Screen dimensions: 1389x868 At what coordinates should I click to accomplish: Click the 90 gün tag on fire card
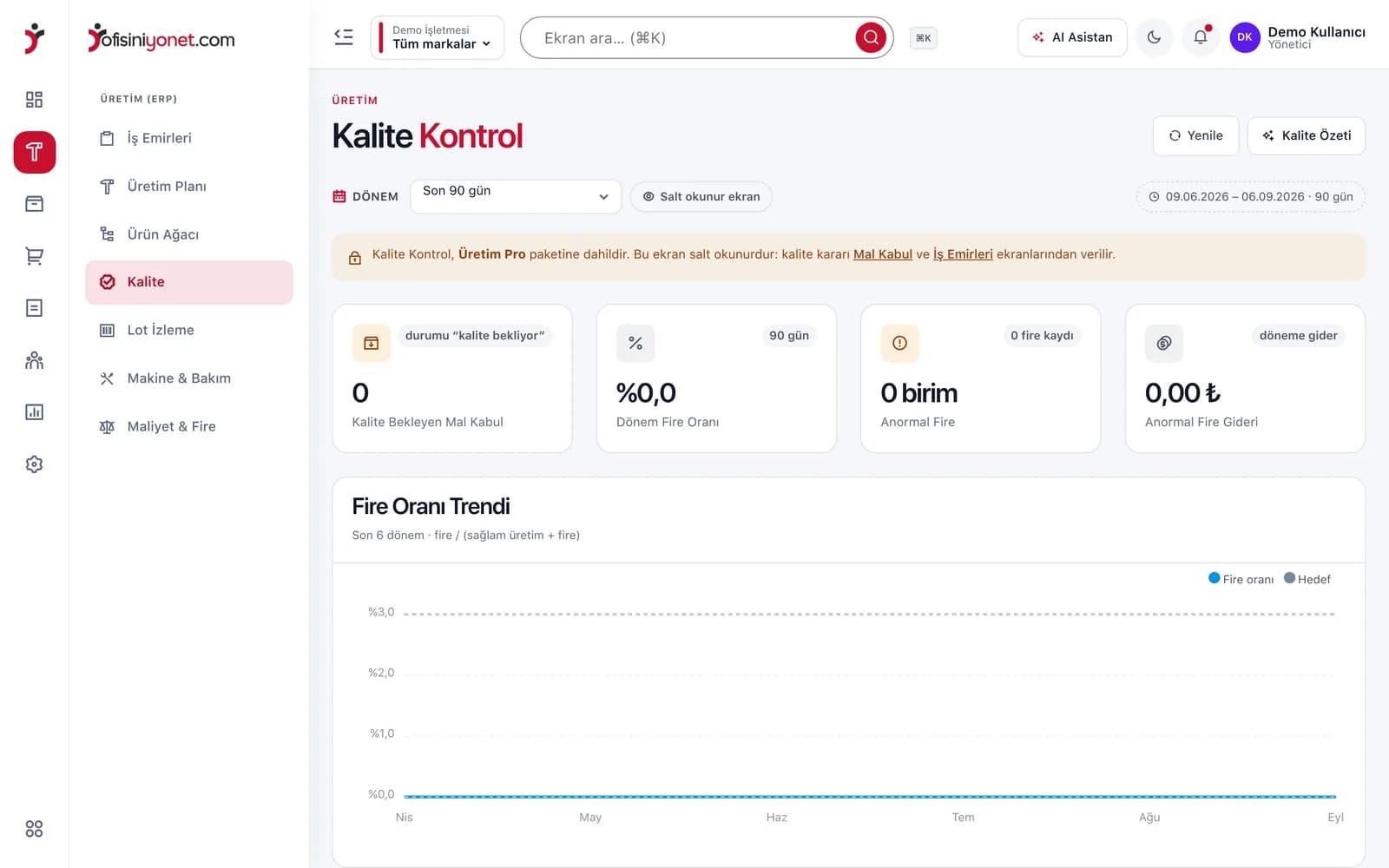789,336
